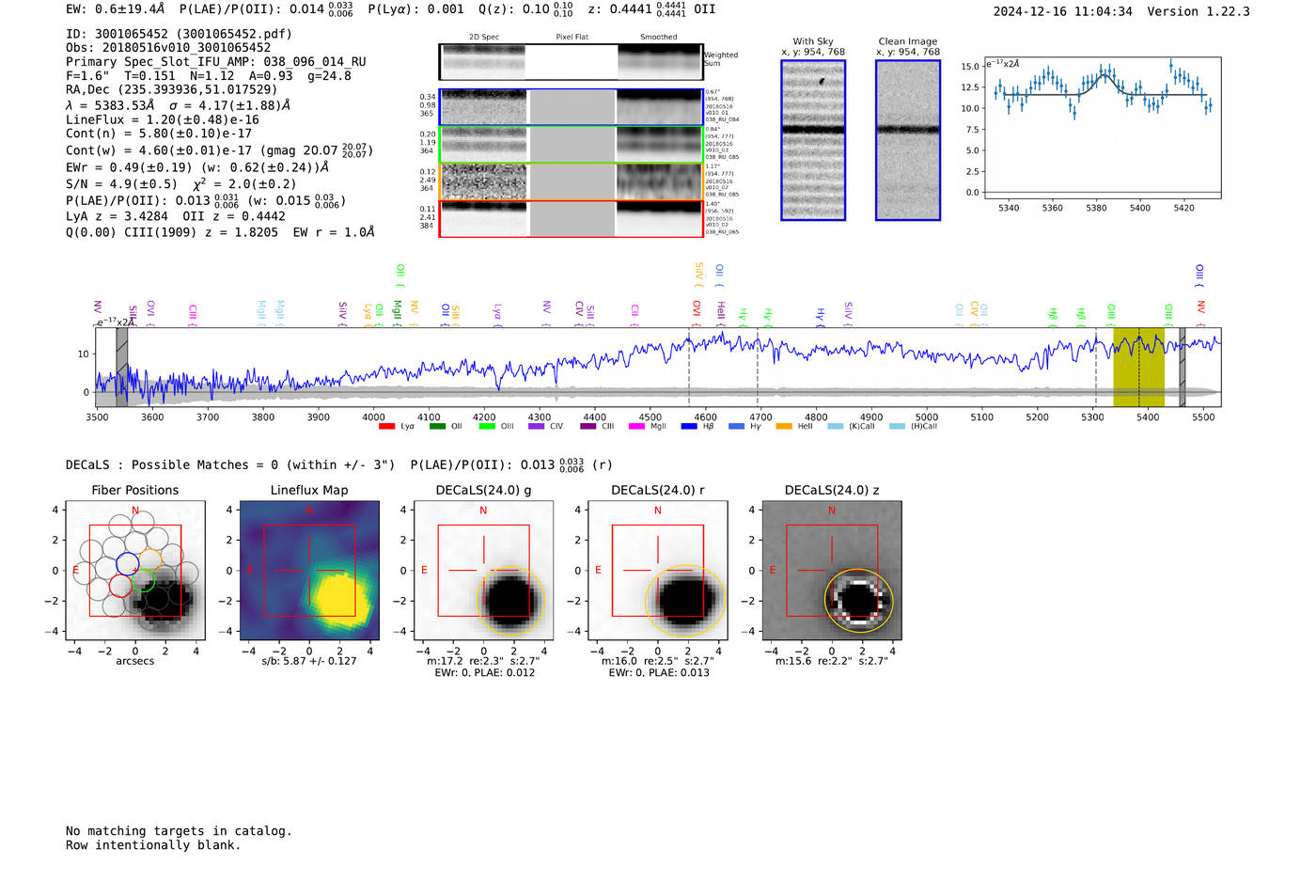Click the dark green OII legend swatch
Image resolution: width=1316 pixels, height=896 pixels.
437,427
